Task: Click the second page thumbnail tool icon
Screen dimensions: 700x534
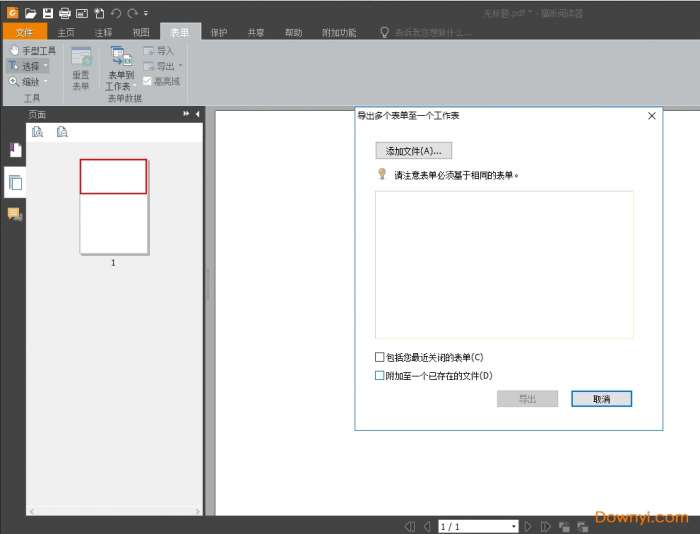Action: click(62, 131)
